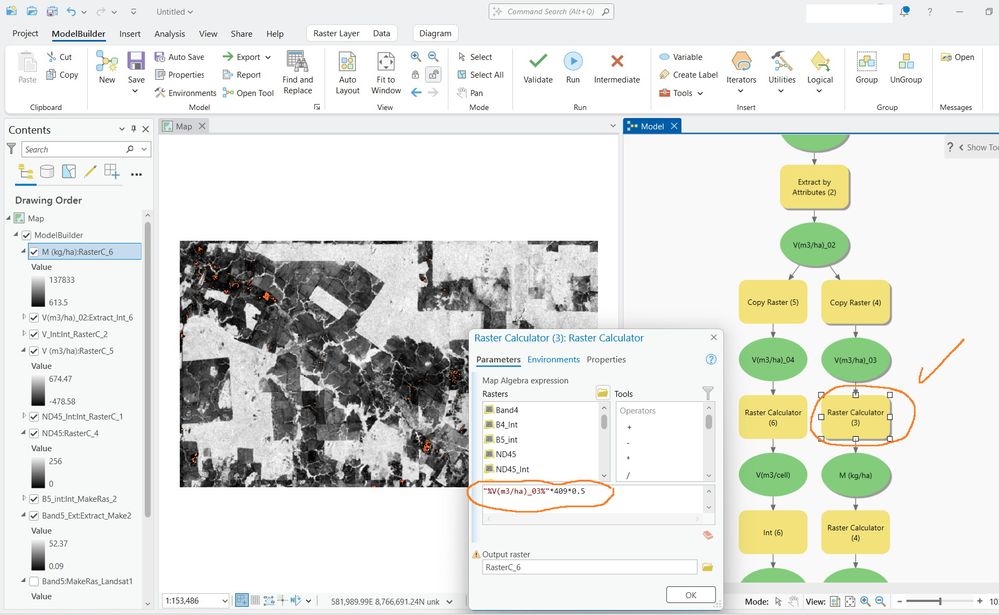Click Create Label in Insert group
This screenshot has height=615, width=999.
tap(688, 75)
